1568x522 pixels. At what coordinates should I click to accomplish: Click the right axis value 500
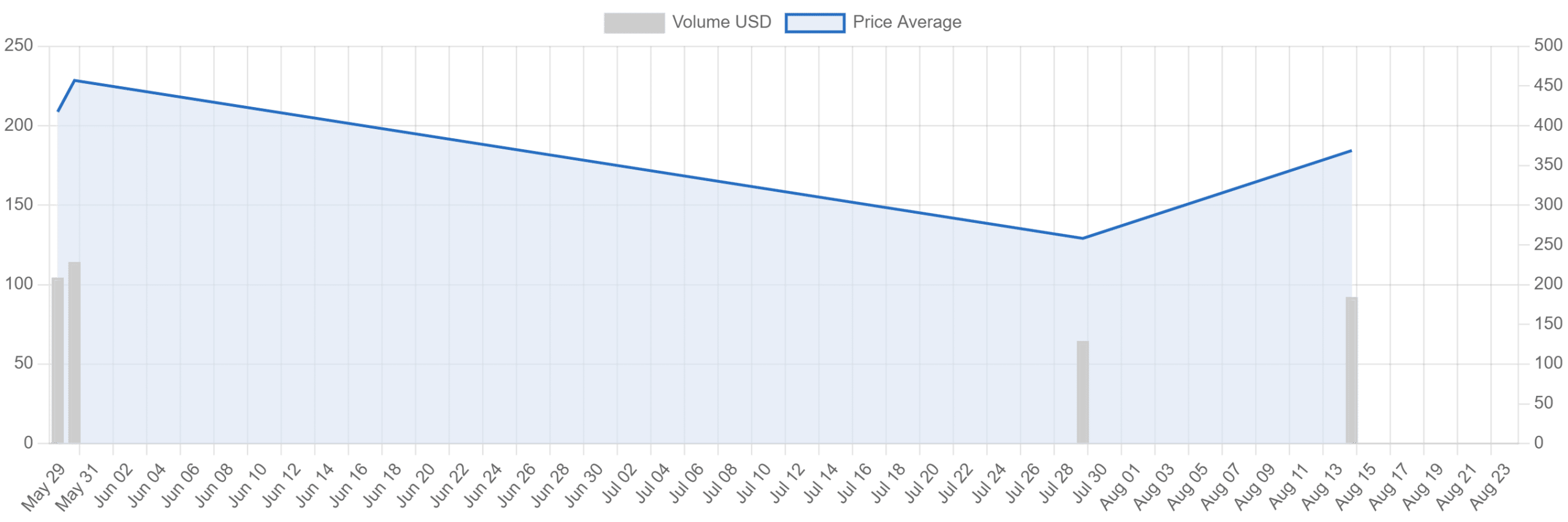(1548, 45)
